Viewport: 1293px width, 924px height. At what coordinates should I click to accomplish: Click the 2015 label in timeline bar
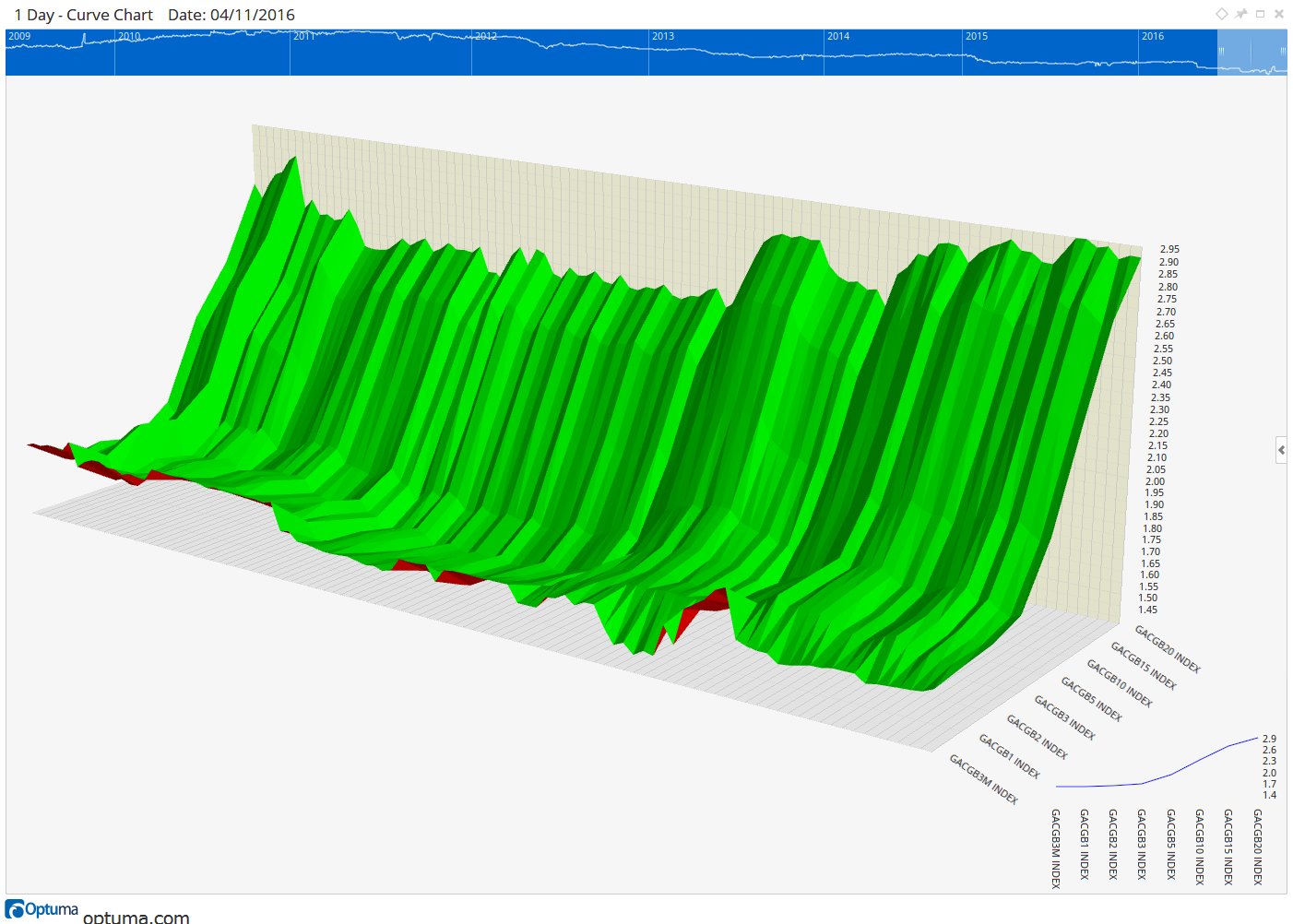pyautogui.click(x=977, y=37)
